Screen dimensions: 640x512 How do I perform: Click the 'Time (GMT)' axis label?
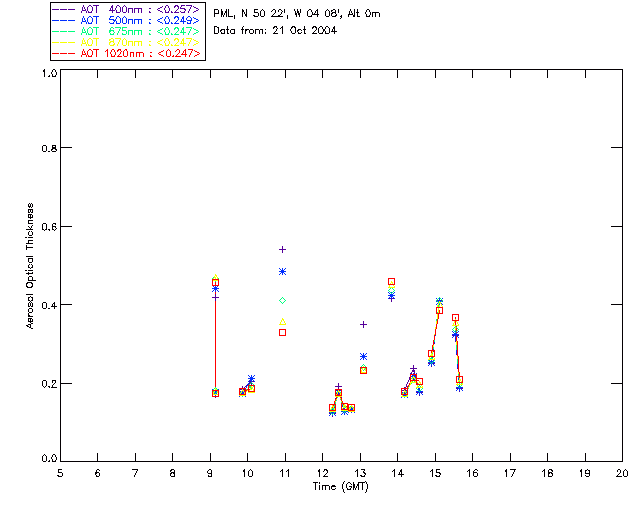tap(340, 487)
